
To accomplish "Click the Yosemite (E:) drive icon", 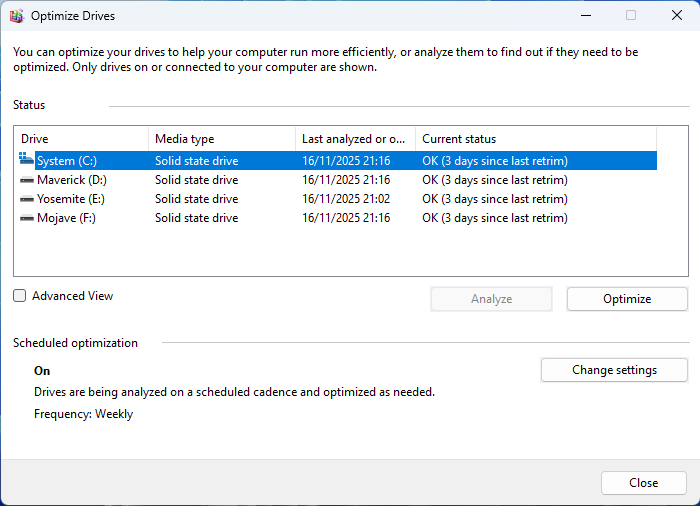I will point(27,199).
